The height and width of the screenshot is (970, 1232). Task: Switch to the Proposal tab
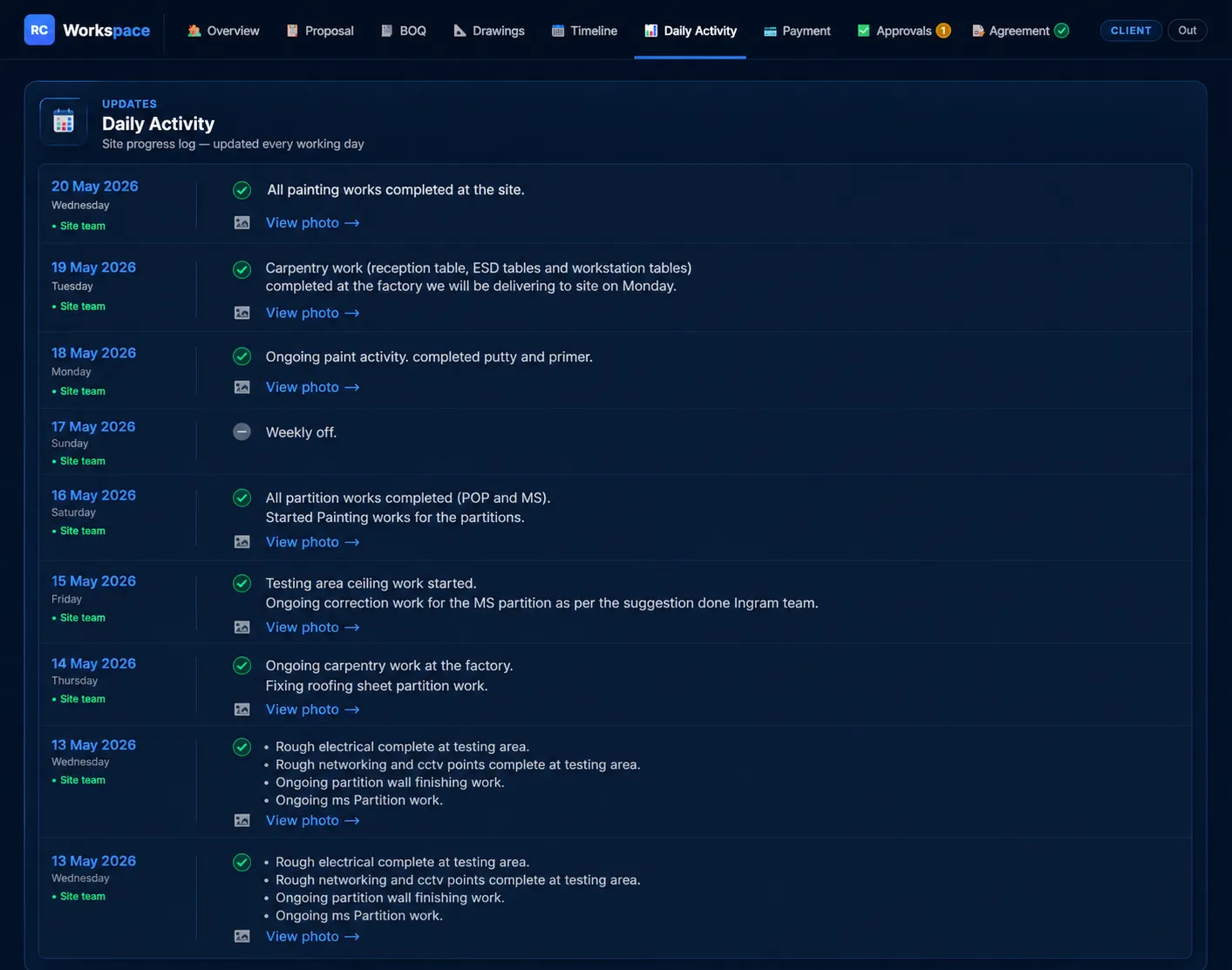tap(320, 31)
